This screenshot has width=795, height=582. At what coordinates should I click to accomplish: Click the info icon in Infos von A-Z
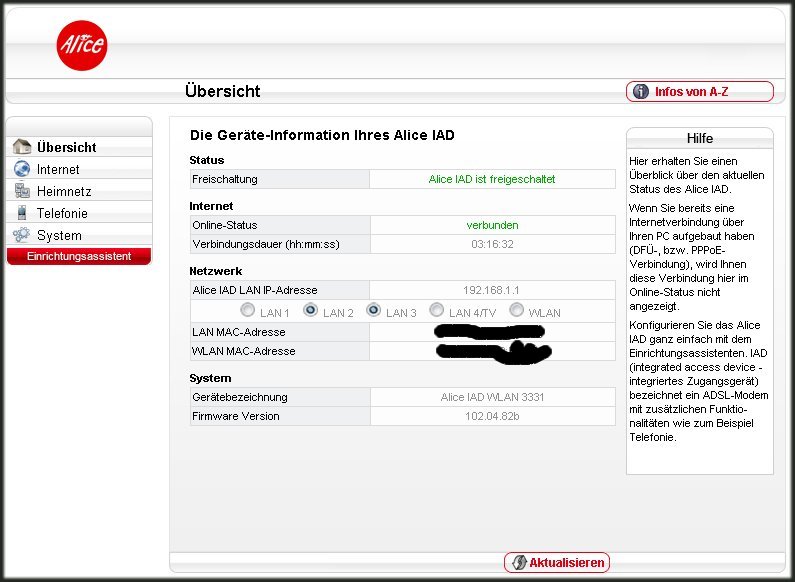point(641,92)
